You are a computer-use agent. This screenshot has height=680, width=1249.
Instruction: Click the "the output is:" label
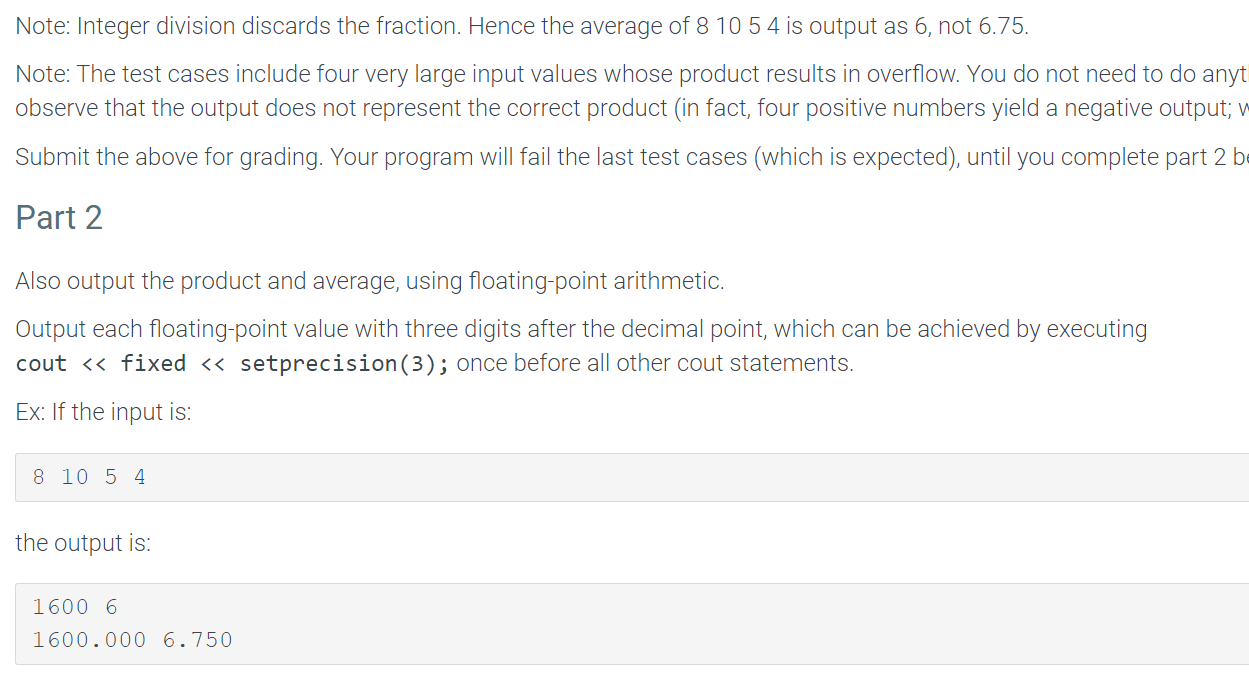[83, 543]
